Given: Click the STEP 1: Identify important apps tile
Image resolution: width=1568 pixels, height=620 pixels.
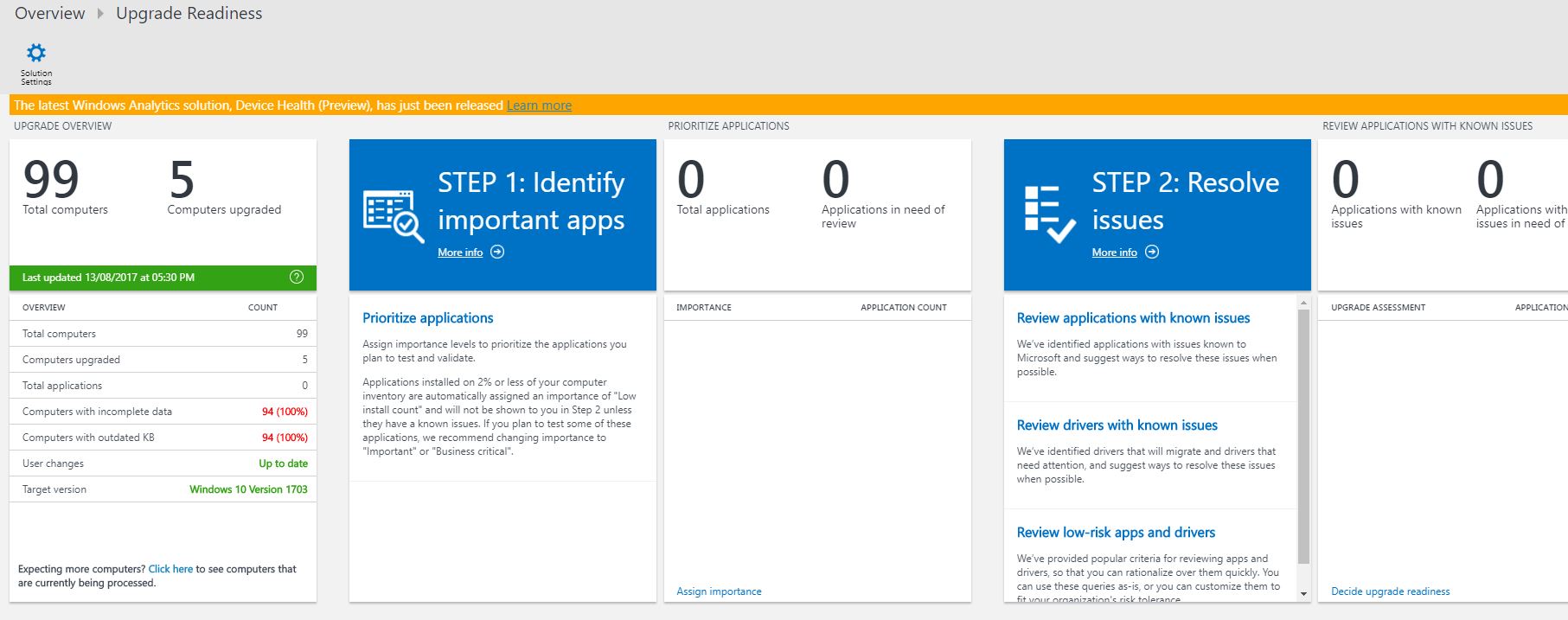Looking at the screenshot, I should pos(502,215).
